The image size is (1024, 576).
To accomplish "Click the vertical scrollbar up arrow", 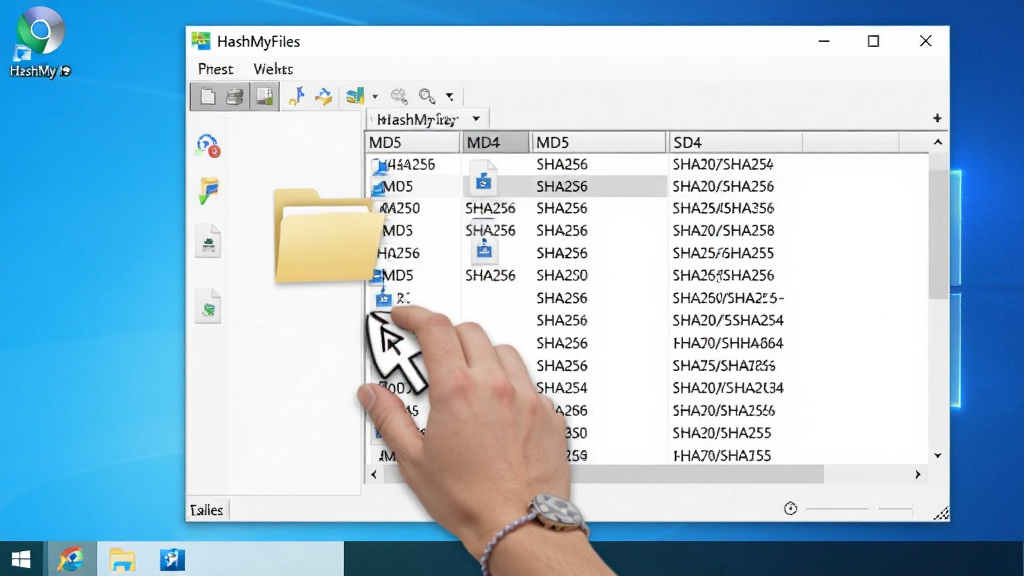I will tap(938, 142).
